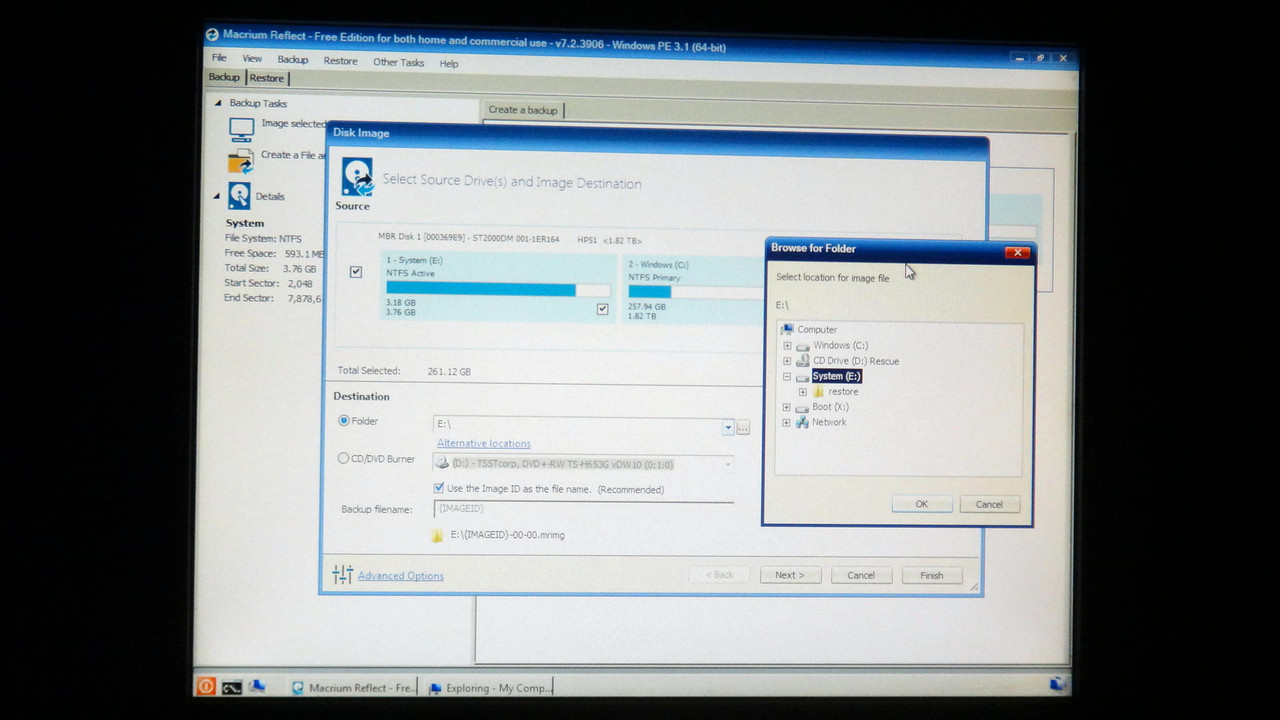Image resolution: width=1280 pixels, height=720 pixels.
Task: Click OK in Browse for Folder
Action: (921, 504)
